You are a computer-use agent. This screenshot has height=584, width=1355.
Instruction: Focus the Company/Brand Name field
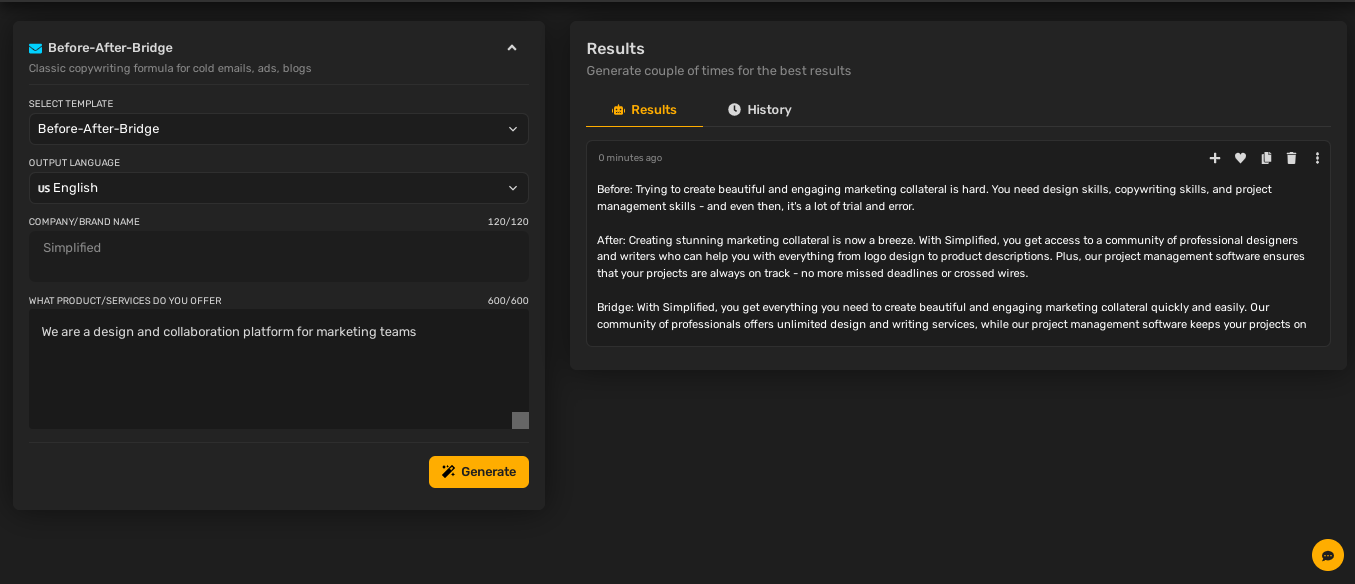[279, 256]
